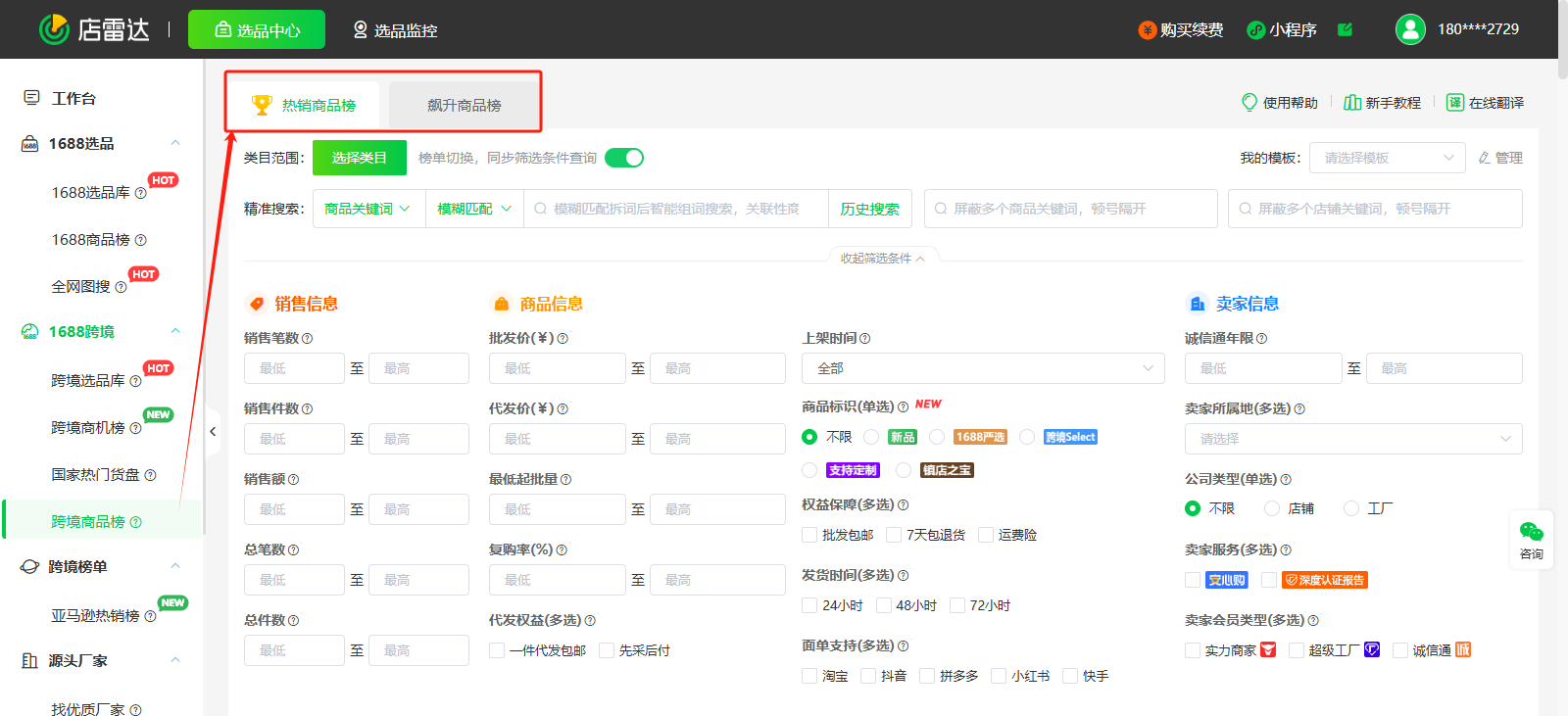1568x716 pixels.
Task: Open the 小程序 mini-program icon
Action: (1255, 30)
